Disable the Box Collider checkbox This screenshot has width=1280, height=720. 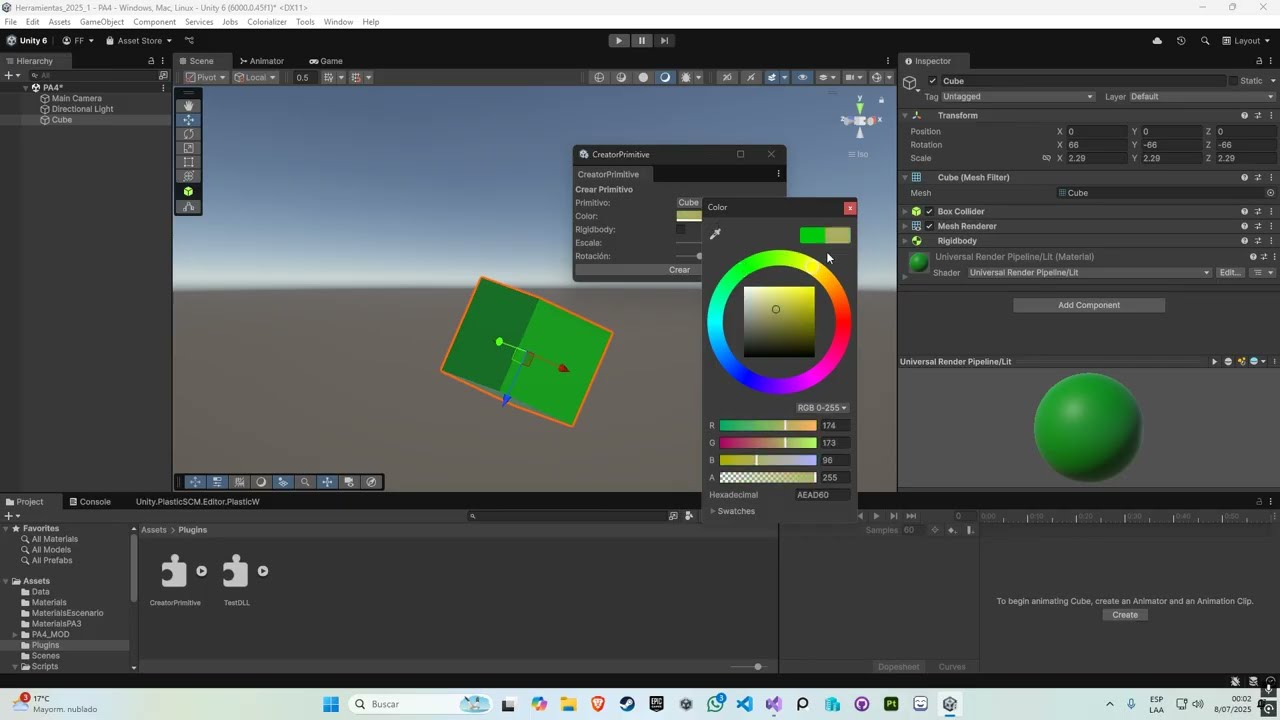pyautogui.click(x=929, y=212)
